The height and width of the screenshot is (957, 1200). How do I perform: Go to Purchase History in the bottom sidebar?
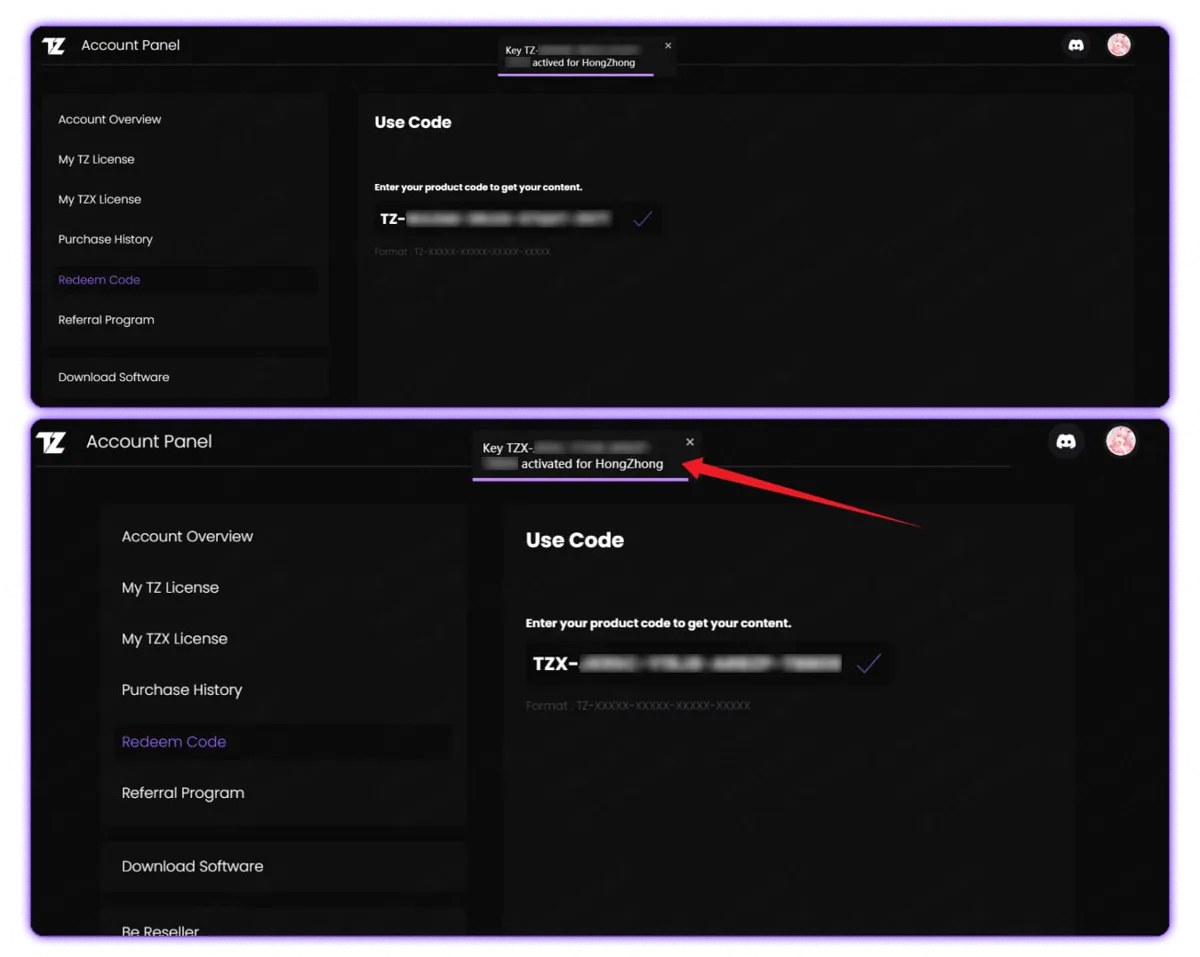pos(182,690)
